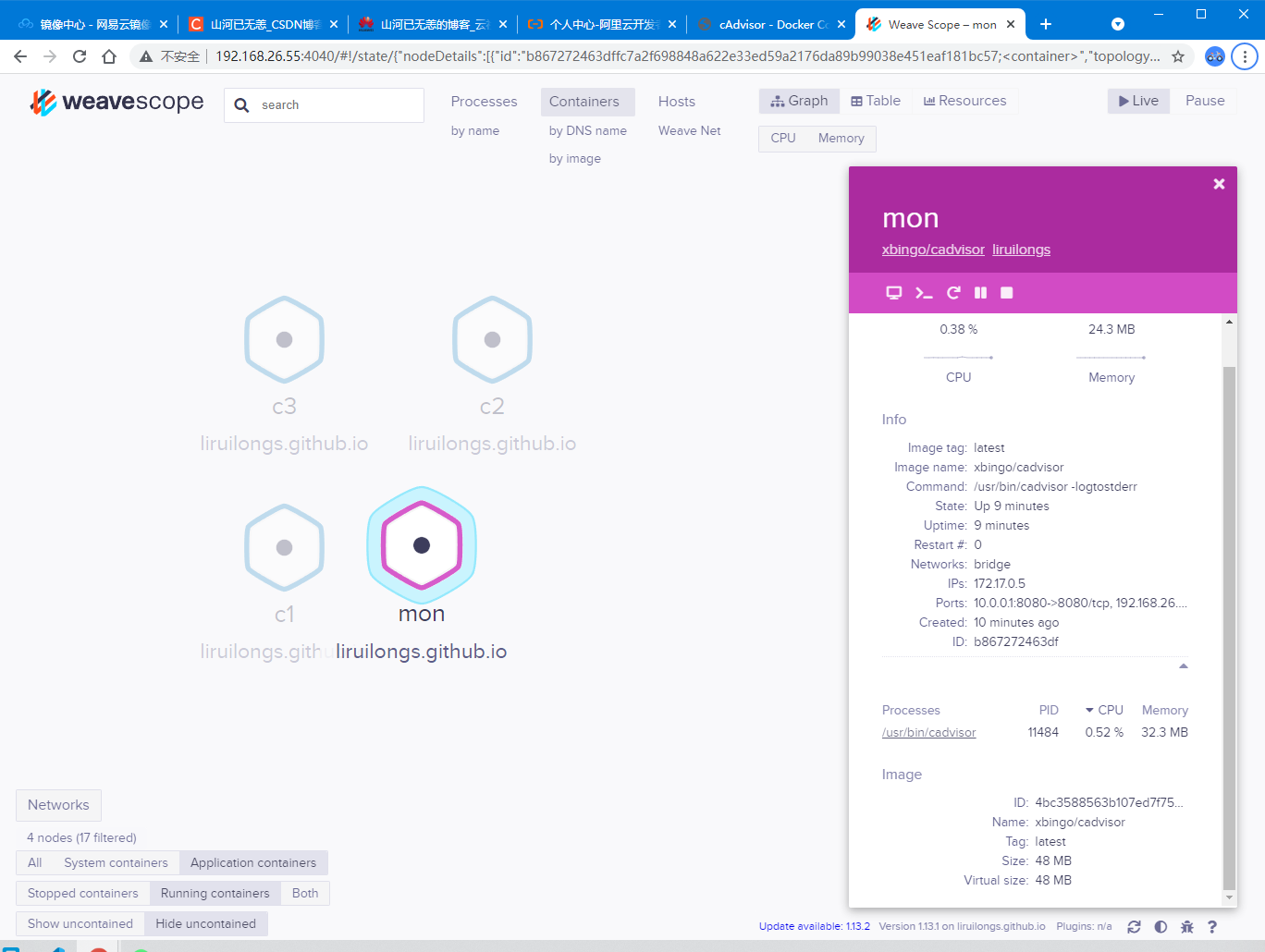Open the browser home page
The height and width of the screenshot is (952, 1265).
click(x=109, y=56)
